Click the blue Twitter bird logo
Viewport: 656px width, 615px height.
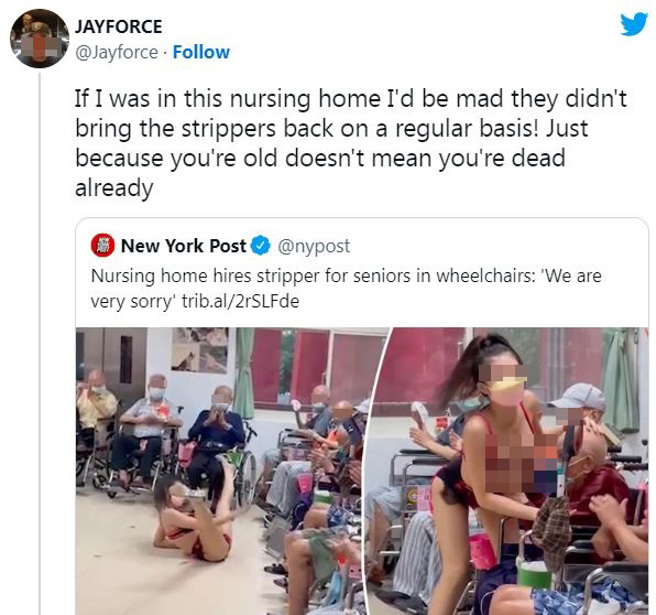[634, 24]
